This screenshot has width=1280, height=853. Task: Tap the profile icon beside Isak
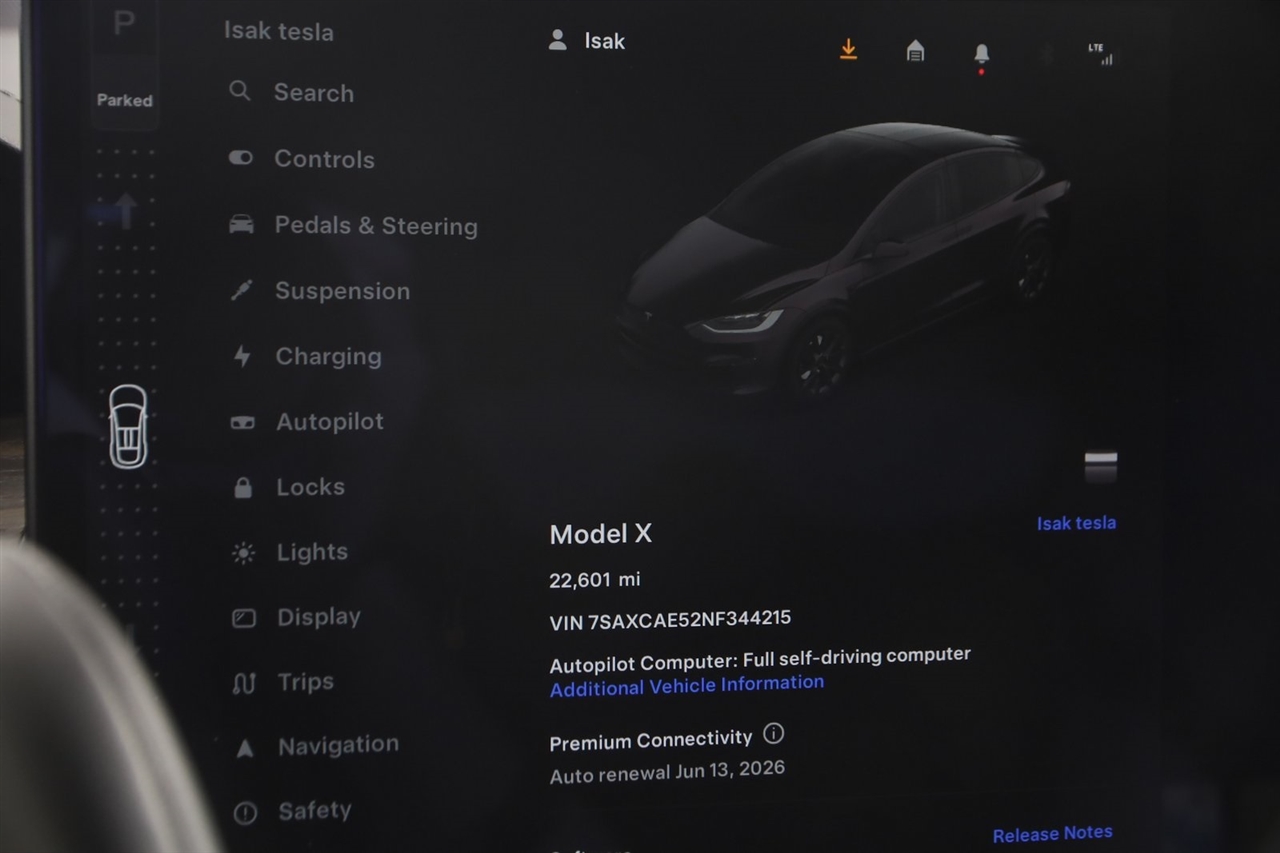[x=558, y=40]
